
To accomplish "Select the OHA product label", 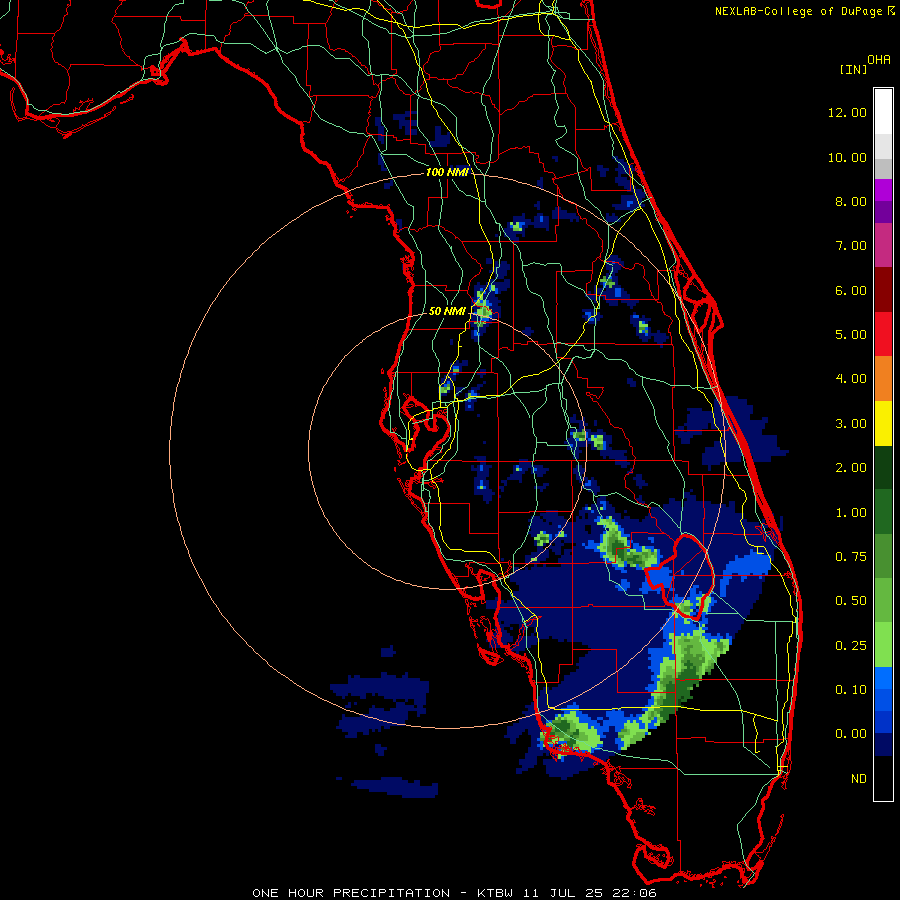I will (x=879, y=59).
